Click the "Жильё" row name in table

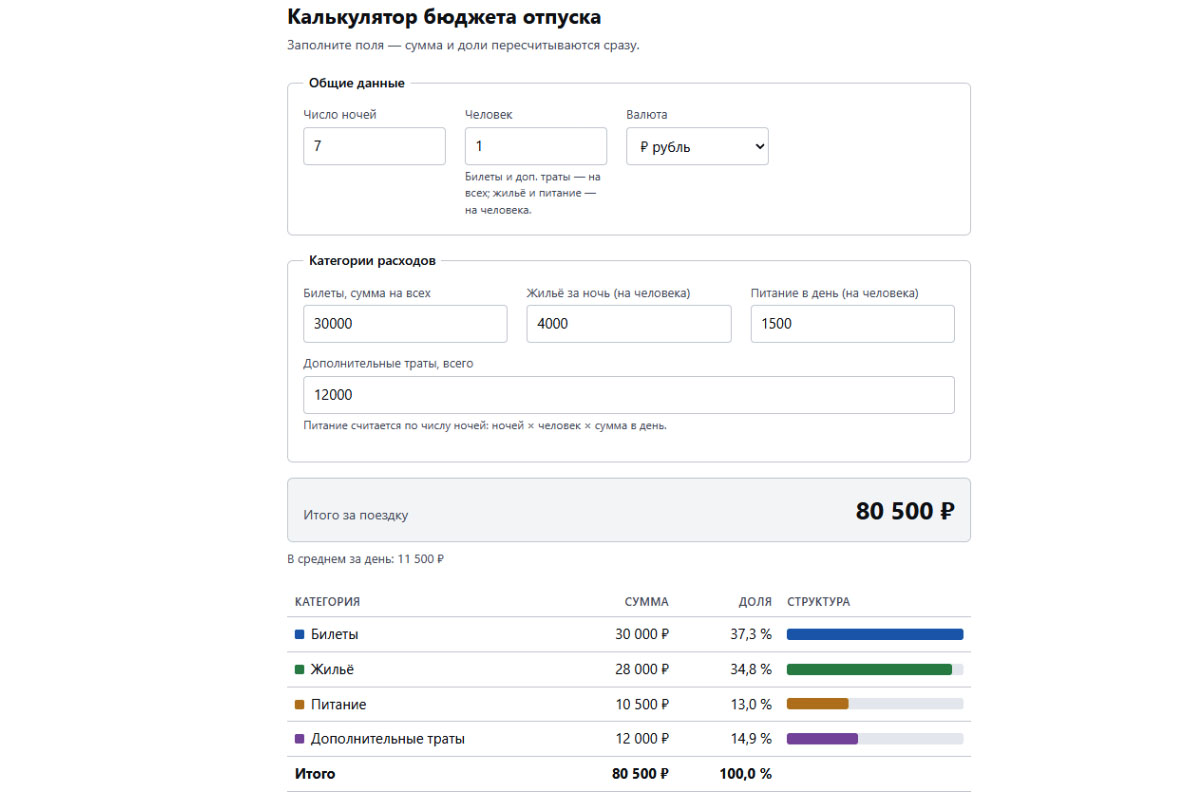coord(332,669)
